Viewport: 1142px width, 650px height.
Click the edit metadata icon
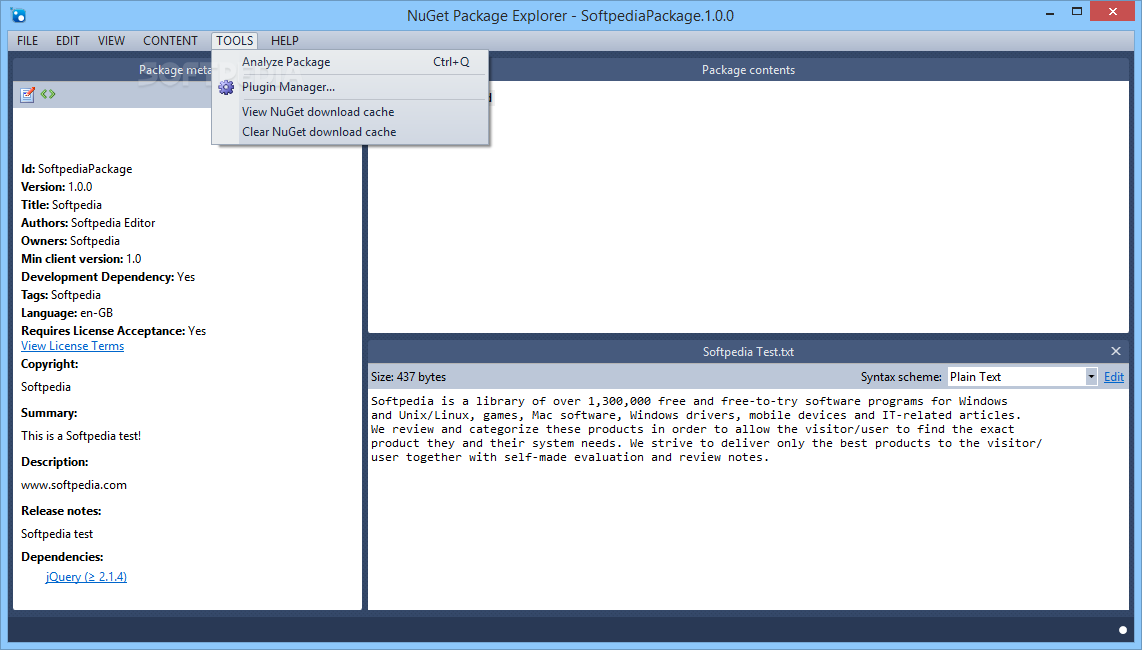(28, 95)
